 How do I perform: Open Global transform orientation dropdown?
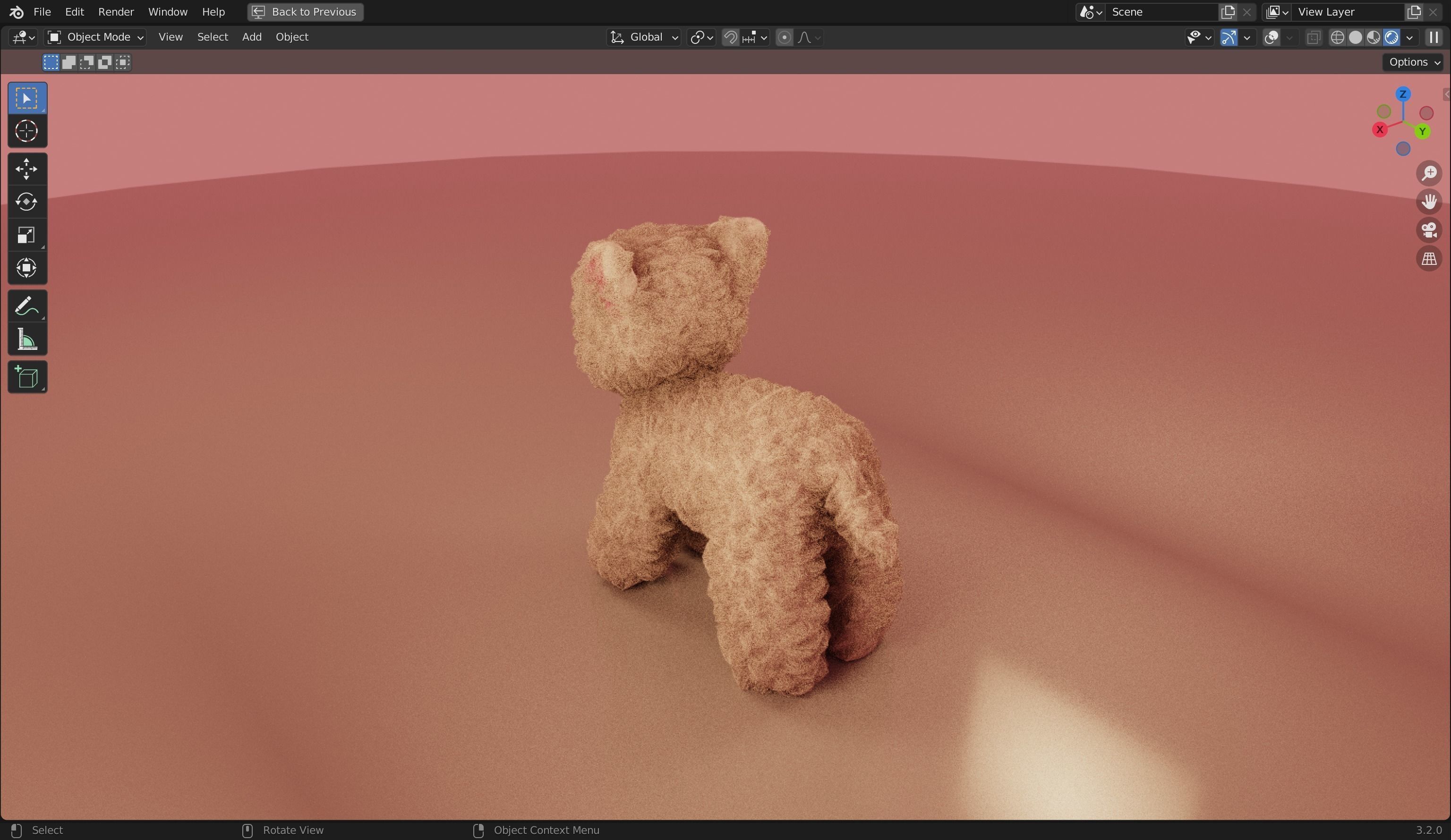[644, 37]
